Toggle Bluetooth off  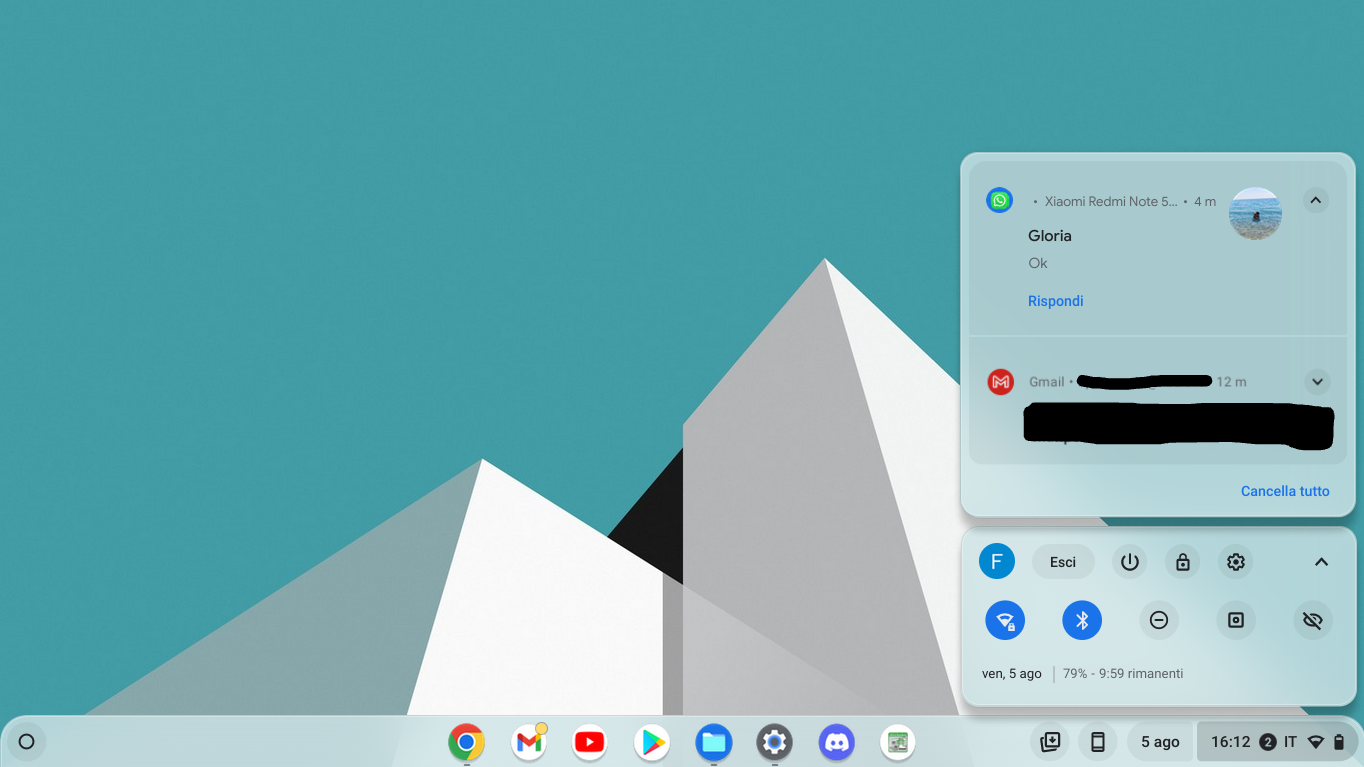point(1081,620)
